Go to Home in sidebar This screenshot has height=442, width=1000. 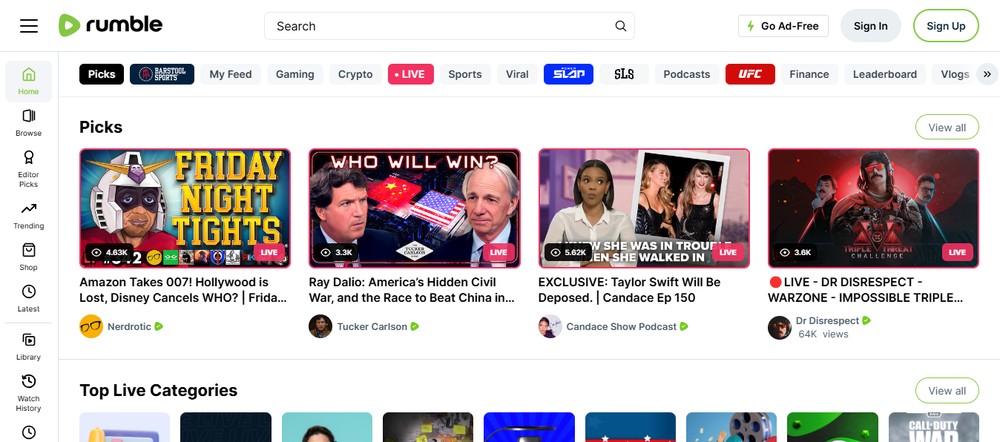[29, 81]
